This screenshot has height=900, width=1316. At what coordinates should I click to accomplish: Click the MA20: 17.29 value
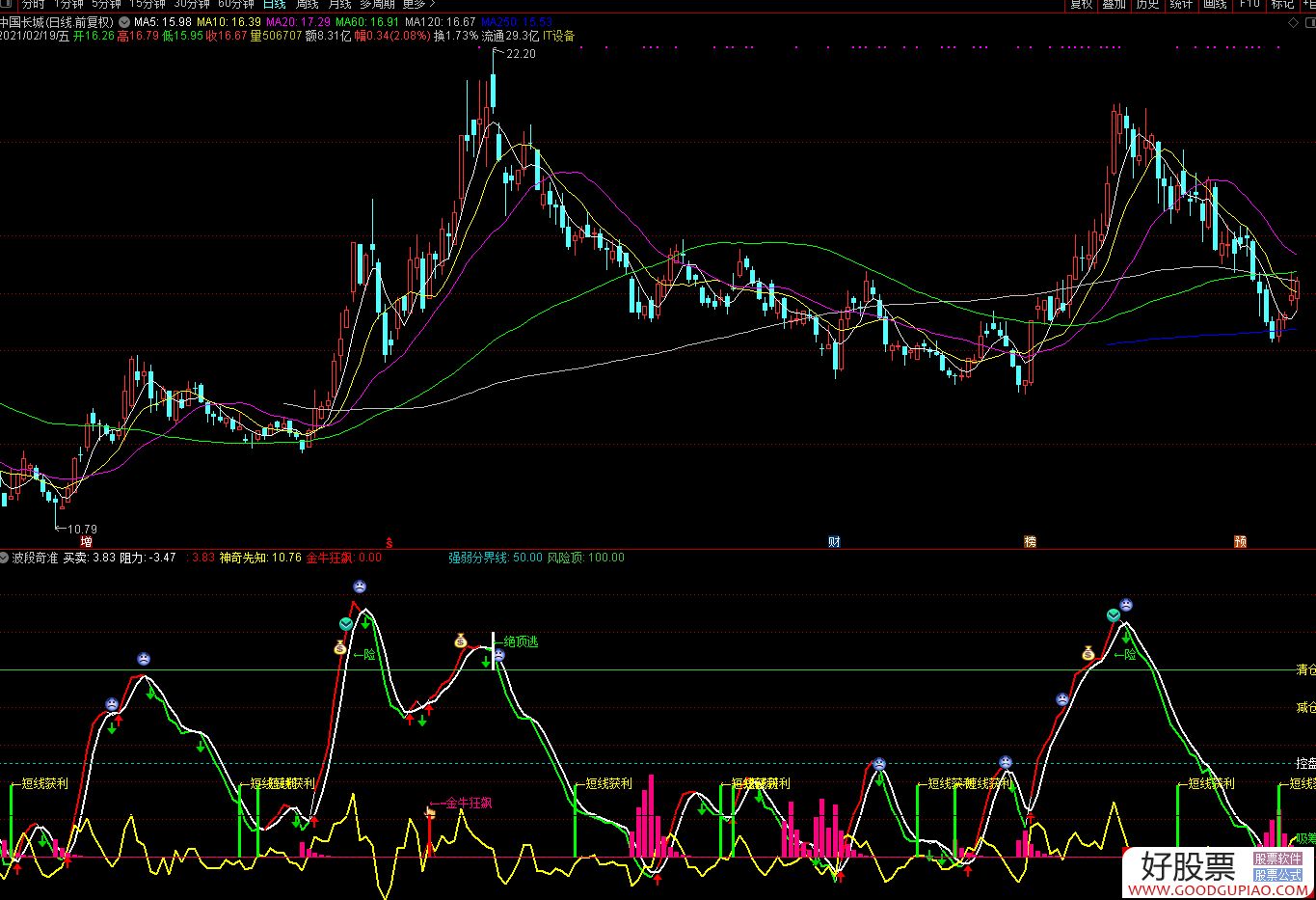(299, 21)
